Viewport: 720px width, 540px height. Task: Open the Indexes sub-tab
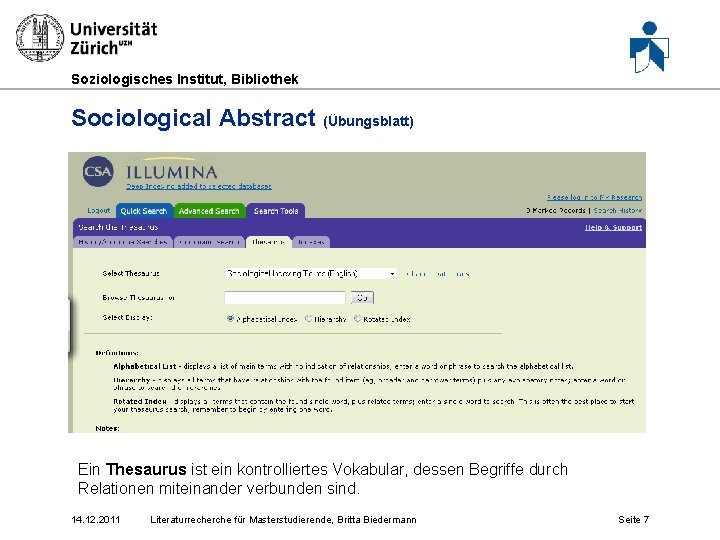pyautogui.click(x=311, y=242)
